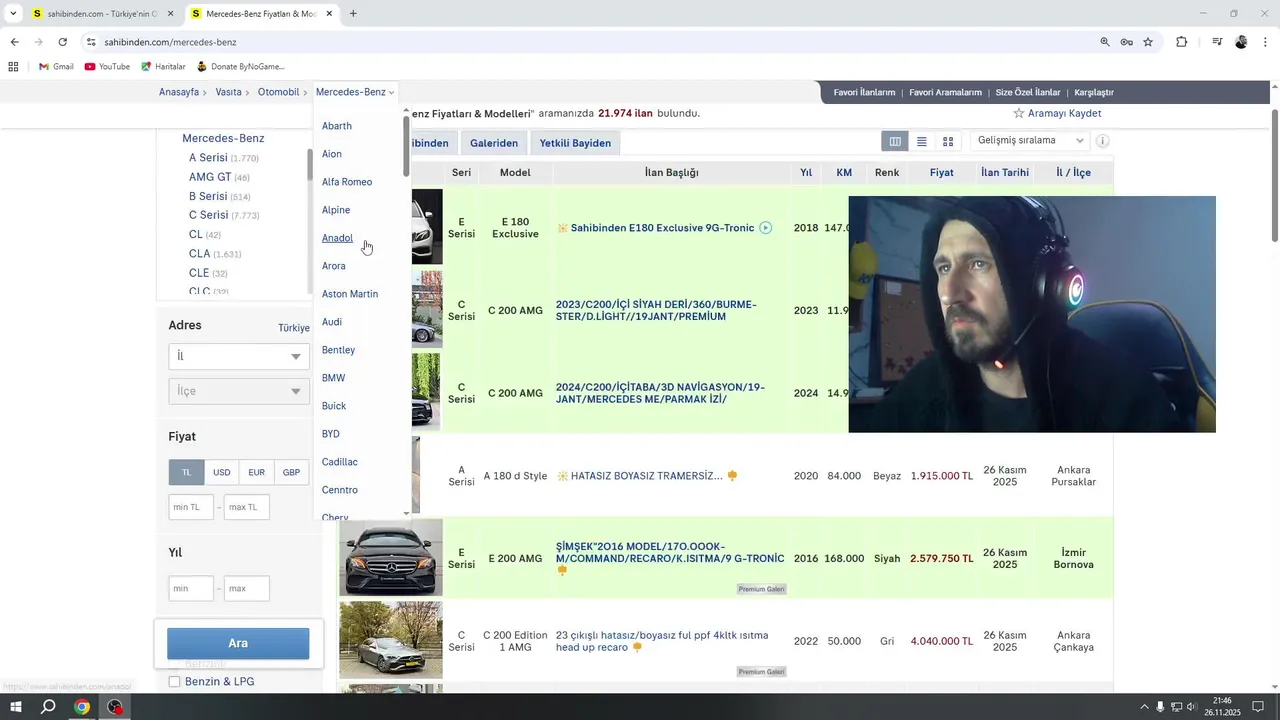Go to Anasayfa breadcrumb
This screenshot has width=1280, height=720.
tap(179, 92)
